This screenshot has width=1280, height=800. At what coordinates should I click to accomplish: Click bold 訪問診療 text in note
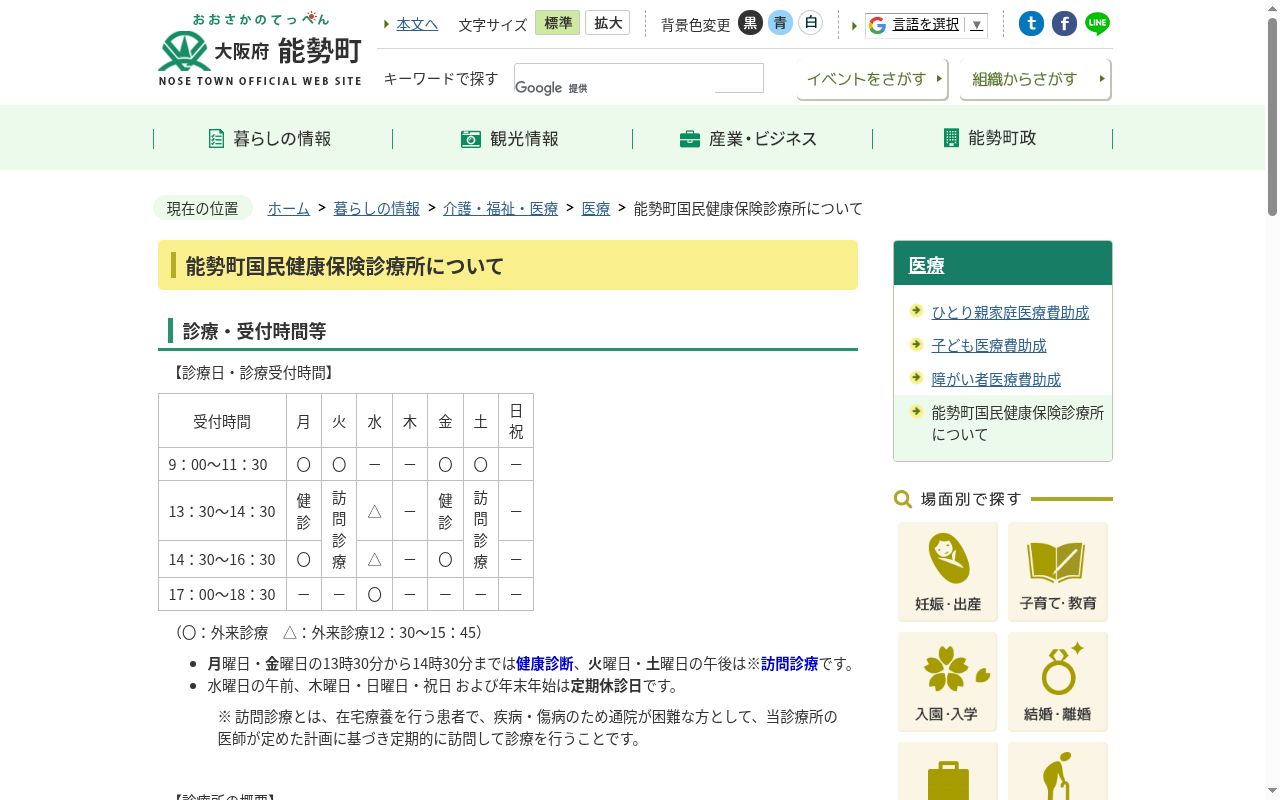pyautogui.click(x=790, y=663)
